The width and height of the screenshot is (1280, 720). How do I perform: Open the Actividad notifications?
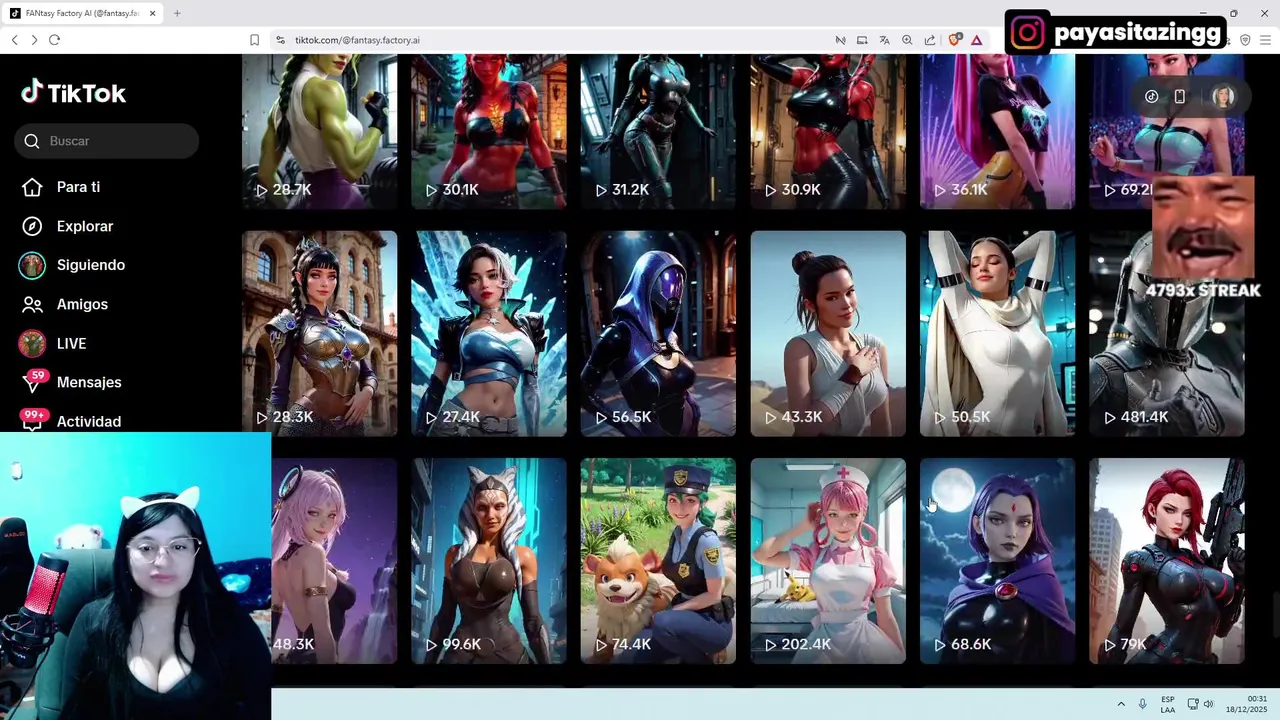click(88, 421)
